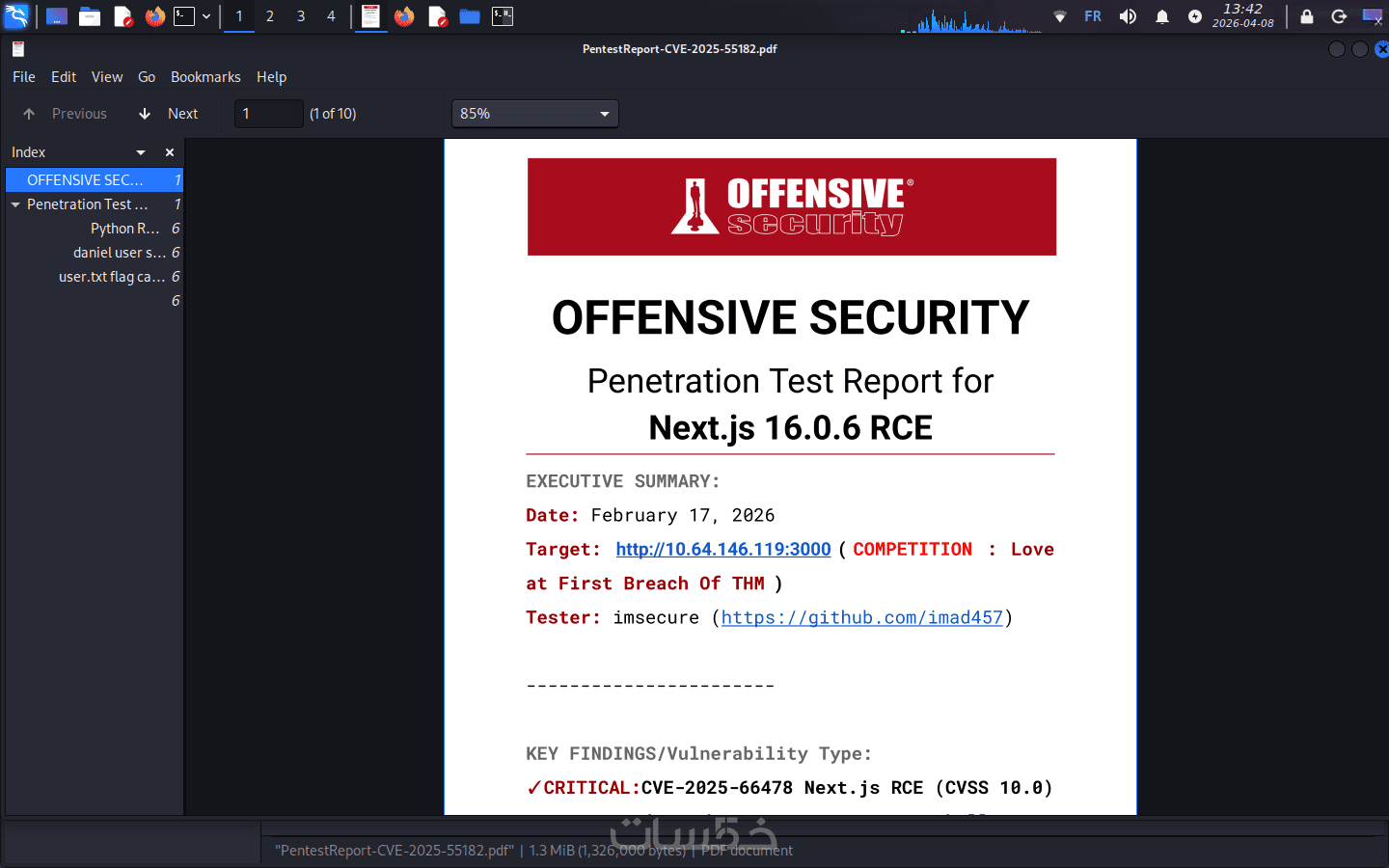
Task: Switch to workspace 3
Action: [x=301, y=16]
